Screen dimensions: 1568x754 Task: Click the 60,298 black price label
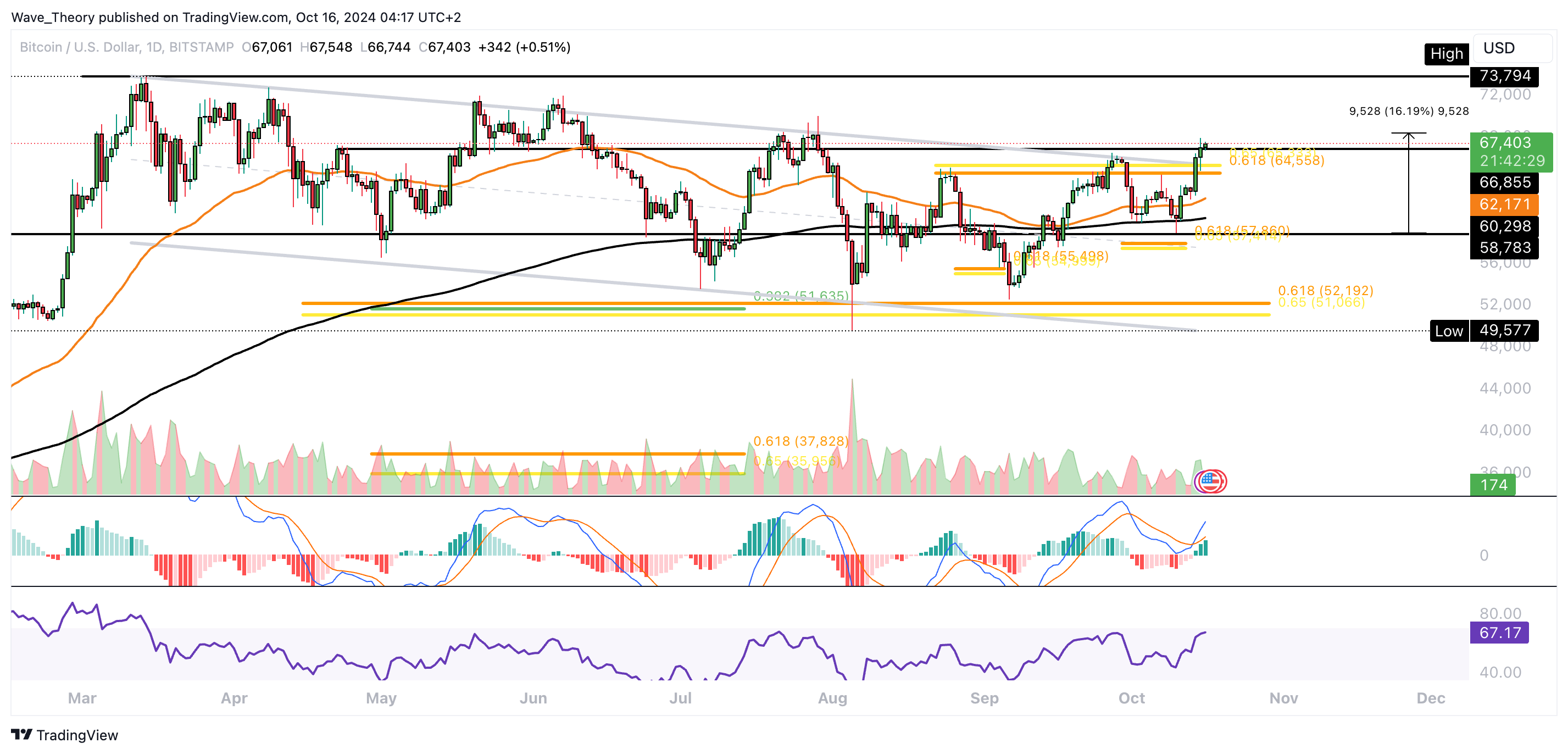[x=1504, y=226]
